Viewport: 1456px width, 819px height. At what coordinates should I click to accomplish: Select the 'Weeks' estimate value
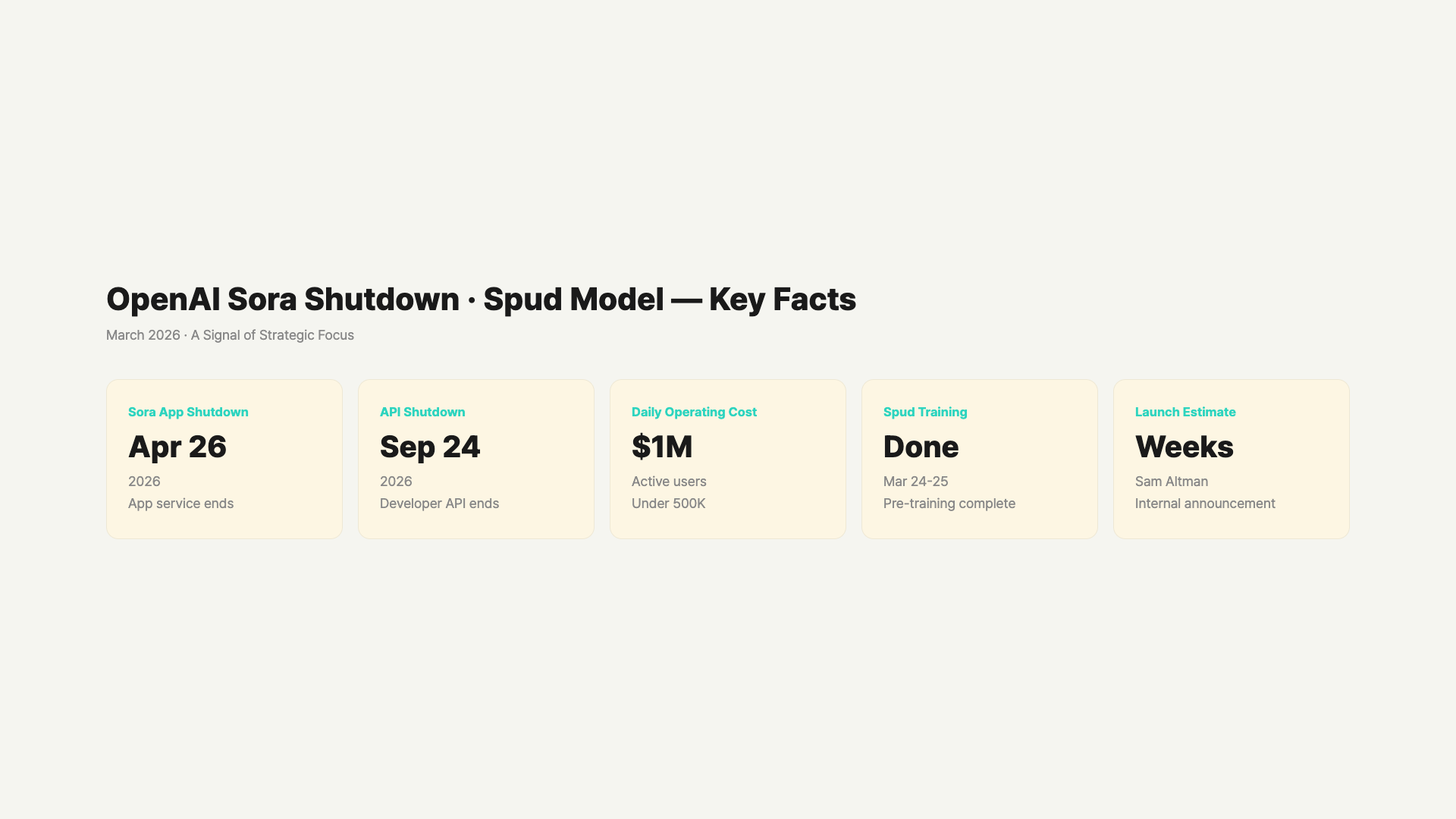tap(1184, 447)
